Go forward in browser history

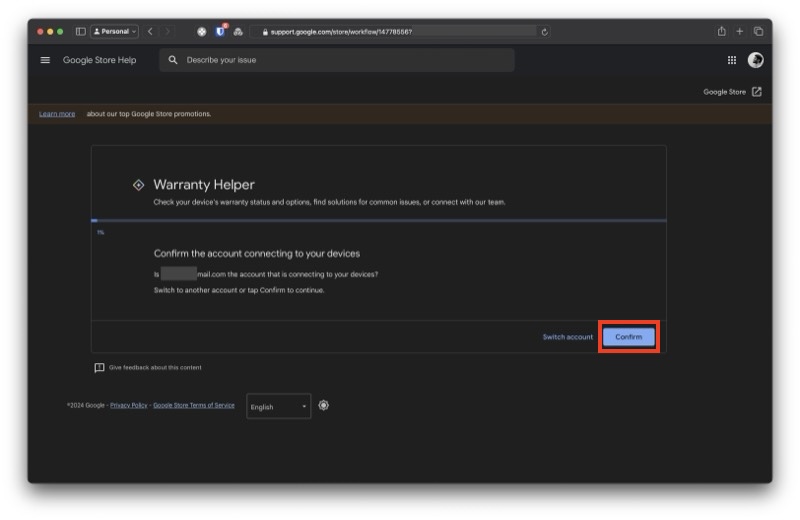tap(167, 32)
